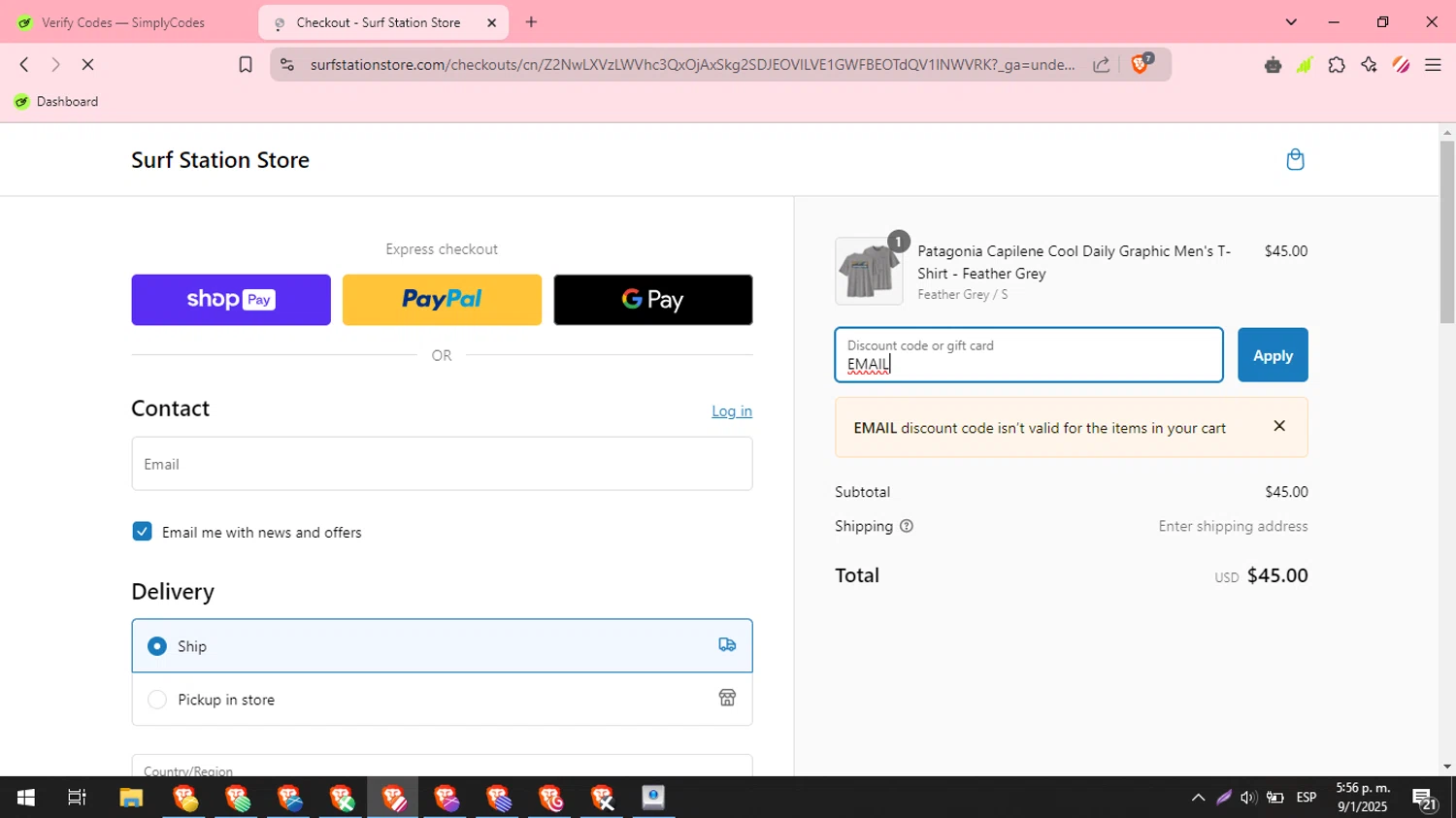Screen dimensions: 1456x818
Task: Click the $45.00 total amount text
Action: point(1277,575)
